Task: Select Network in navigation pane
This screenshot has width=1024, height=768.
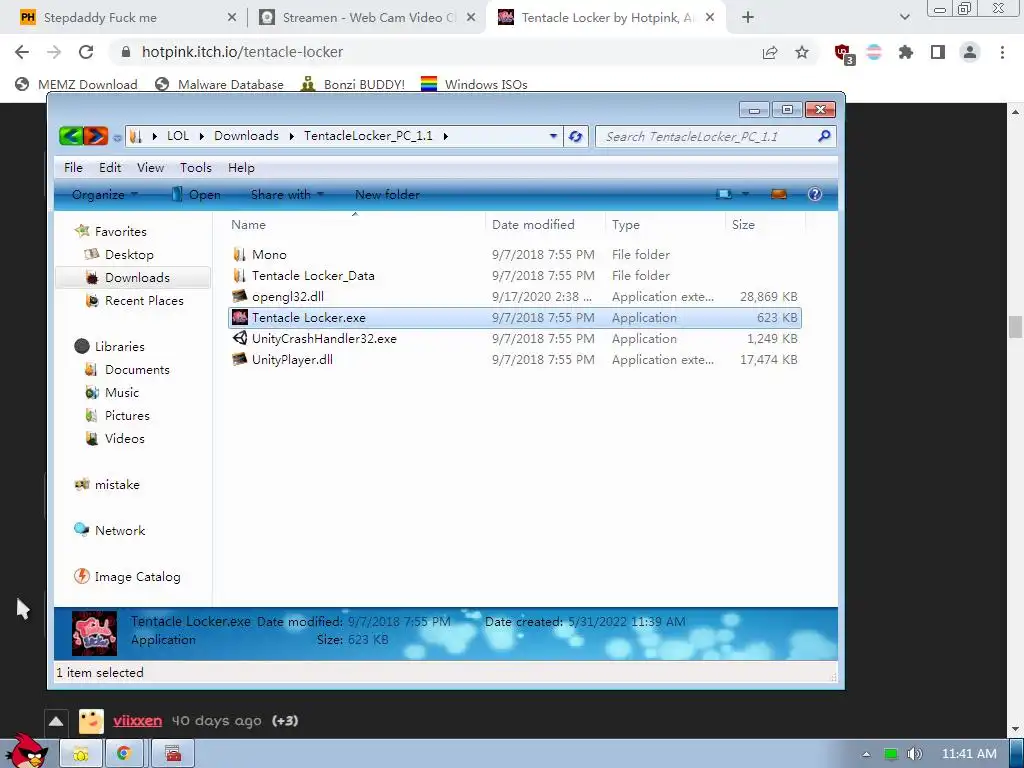Action: tap(110, 530)
